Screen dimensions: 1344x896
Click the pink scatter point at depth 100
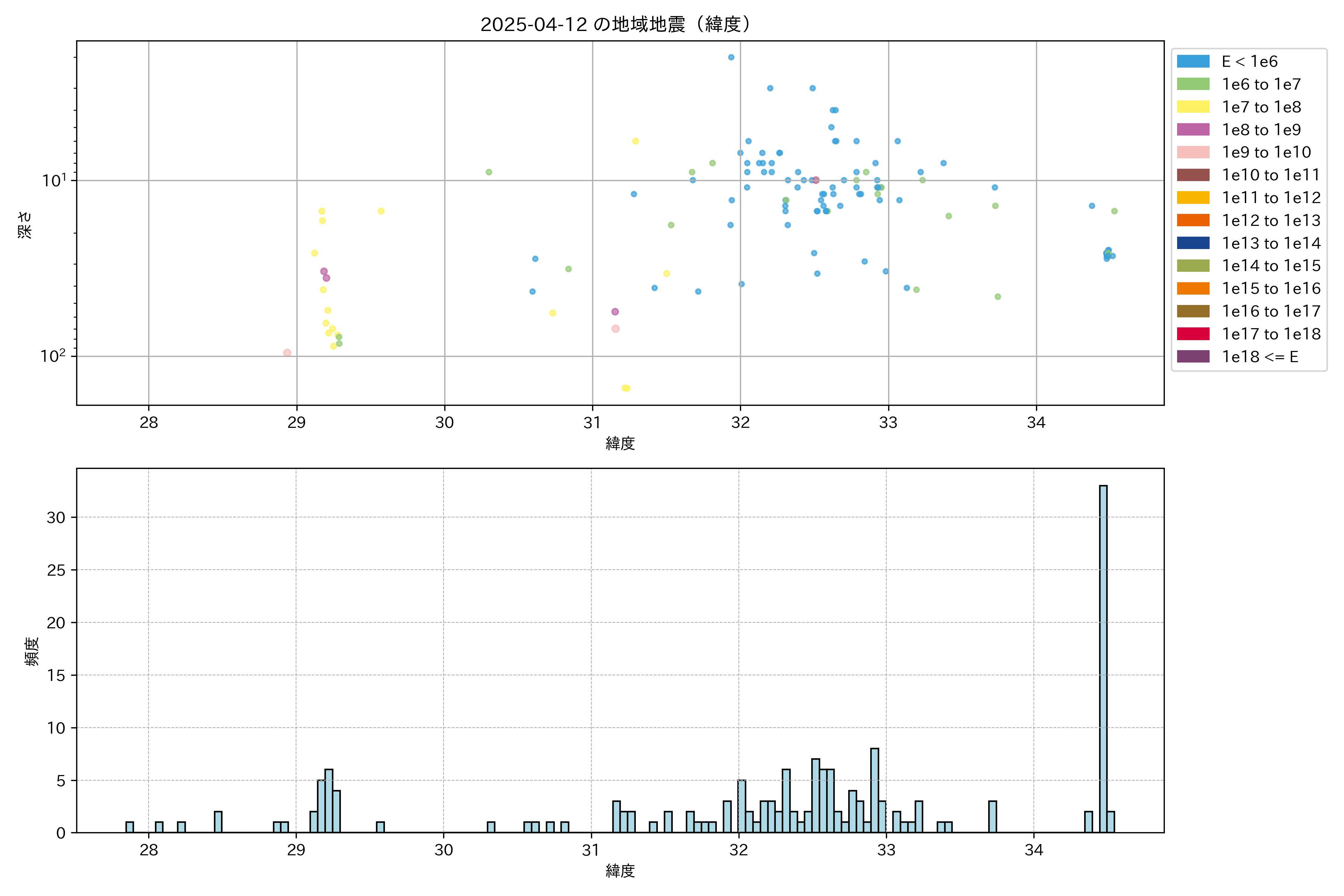point(287,352)
